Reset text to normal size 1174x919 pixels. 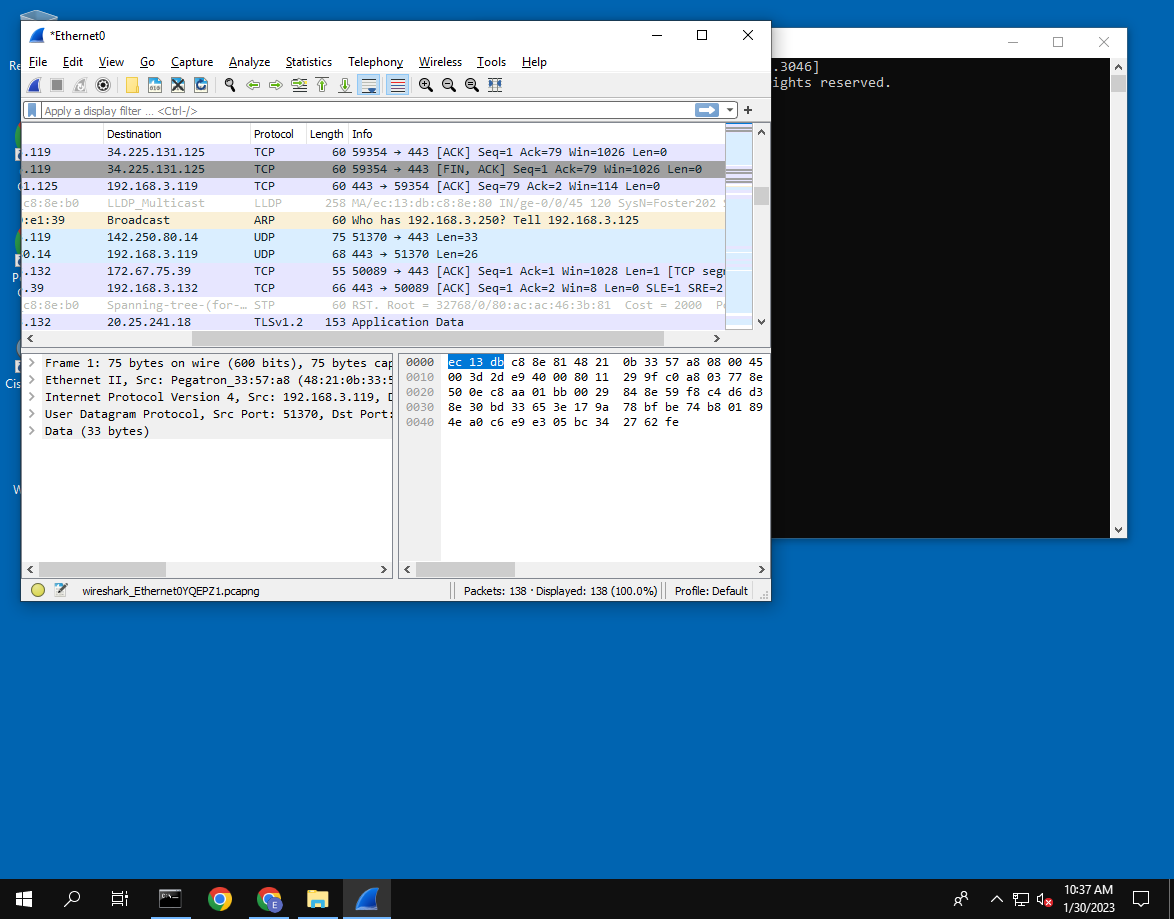pos(472,85)
